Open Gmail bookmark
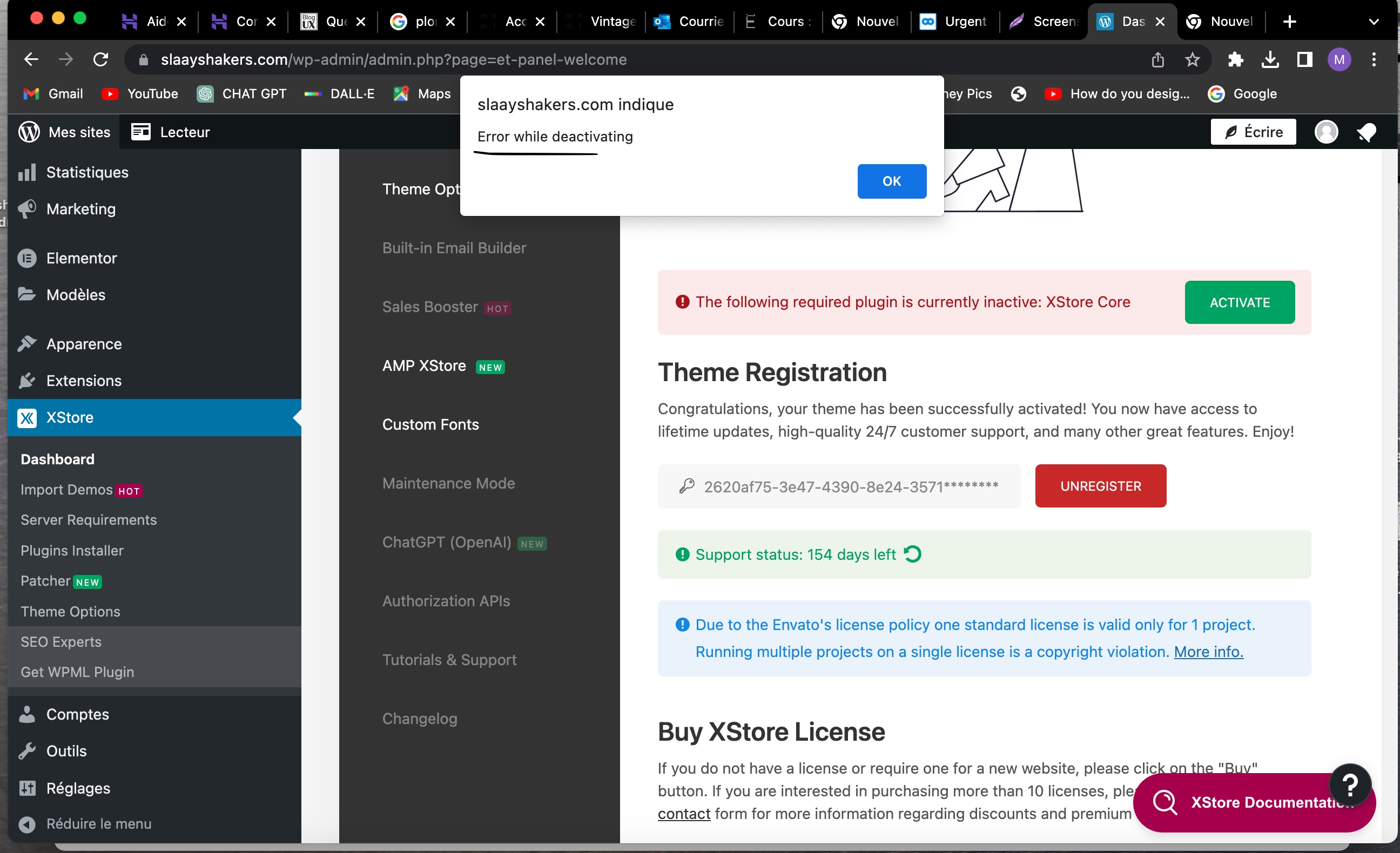 click(53, 94)
